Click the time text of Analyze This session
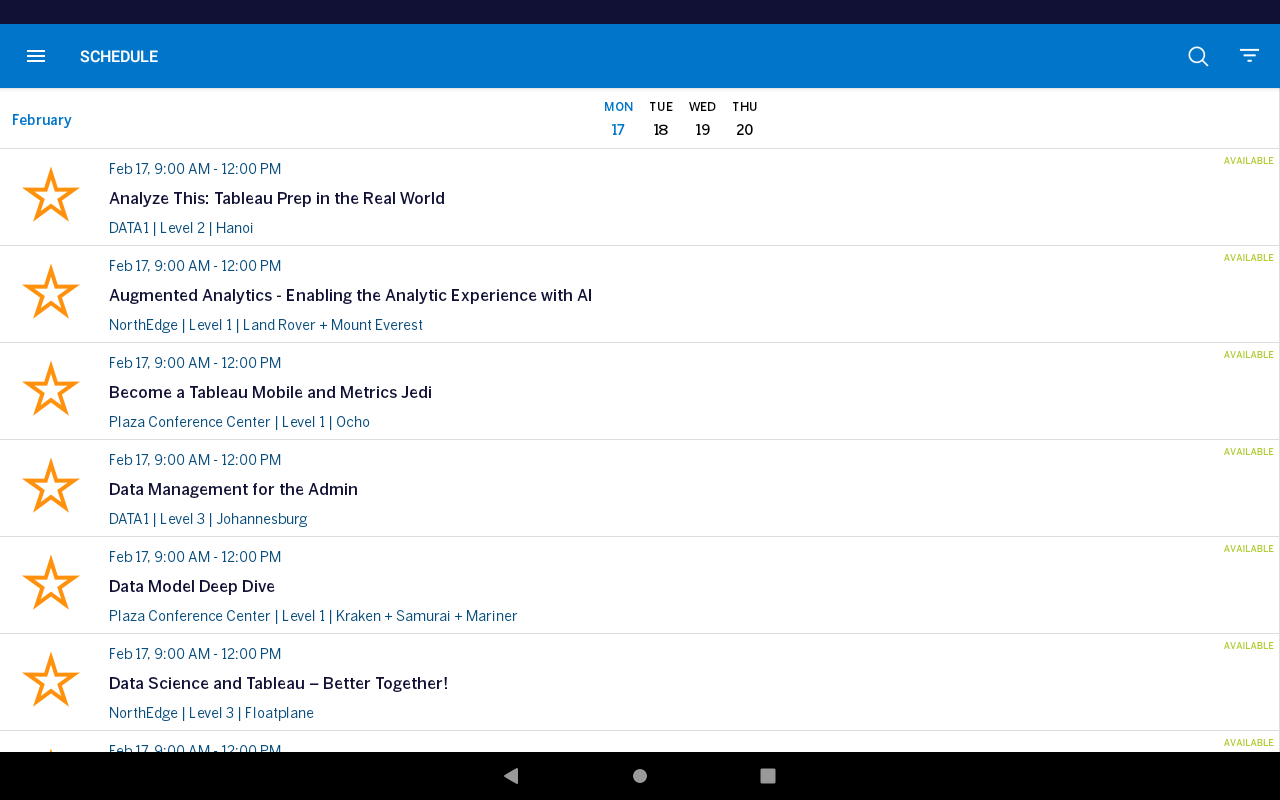1280x800 pixels. click(195, 169)
